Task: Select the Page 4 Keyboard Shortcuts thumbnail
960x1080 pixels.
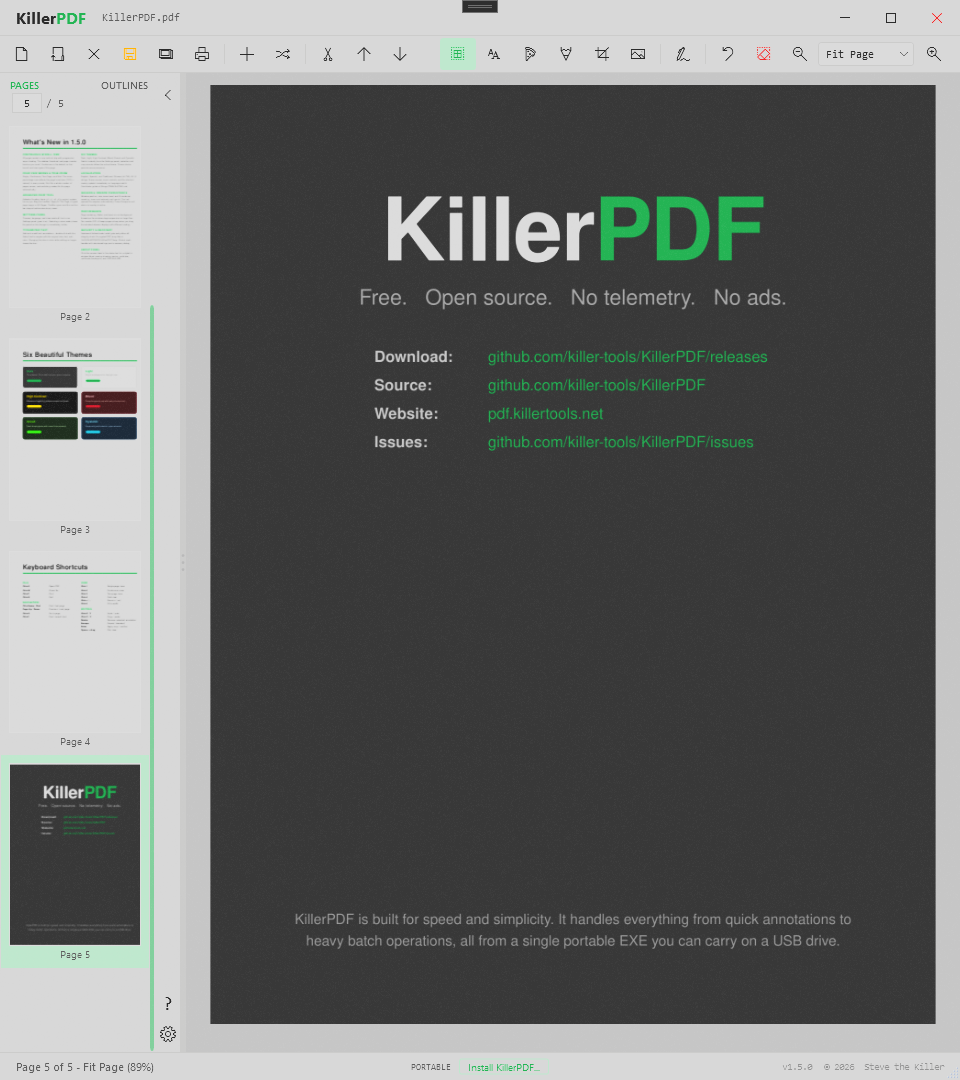Action: (x=75, y=641)
